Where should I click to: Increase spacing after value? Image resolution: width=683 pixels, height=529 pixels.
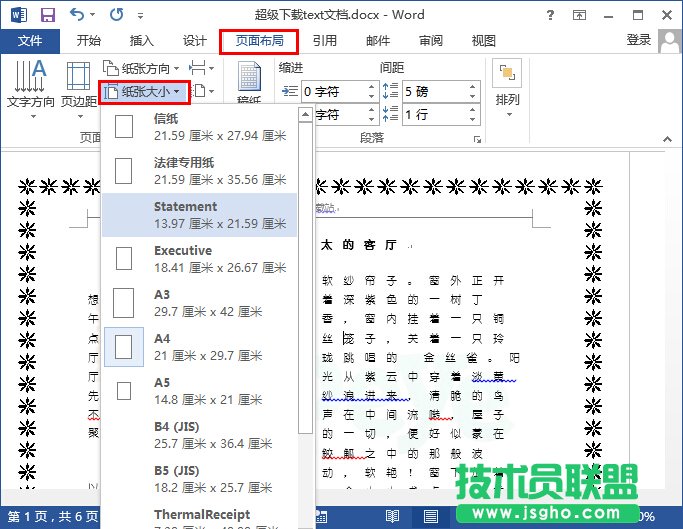(x=473, y=110)
